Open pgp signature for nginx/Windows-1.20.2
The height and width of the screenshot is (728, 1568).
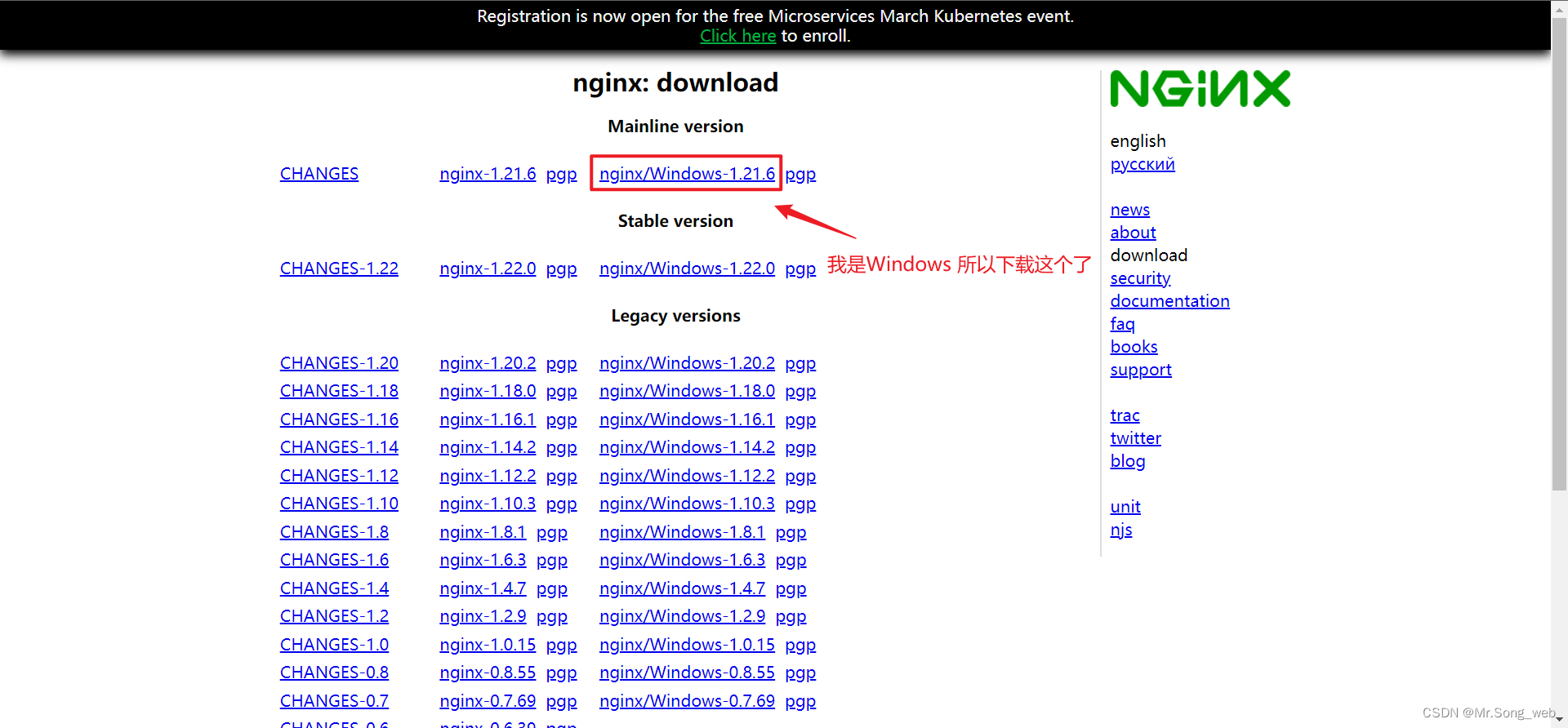[800, 363]
